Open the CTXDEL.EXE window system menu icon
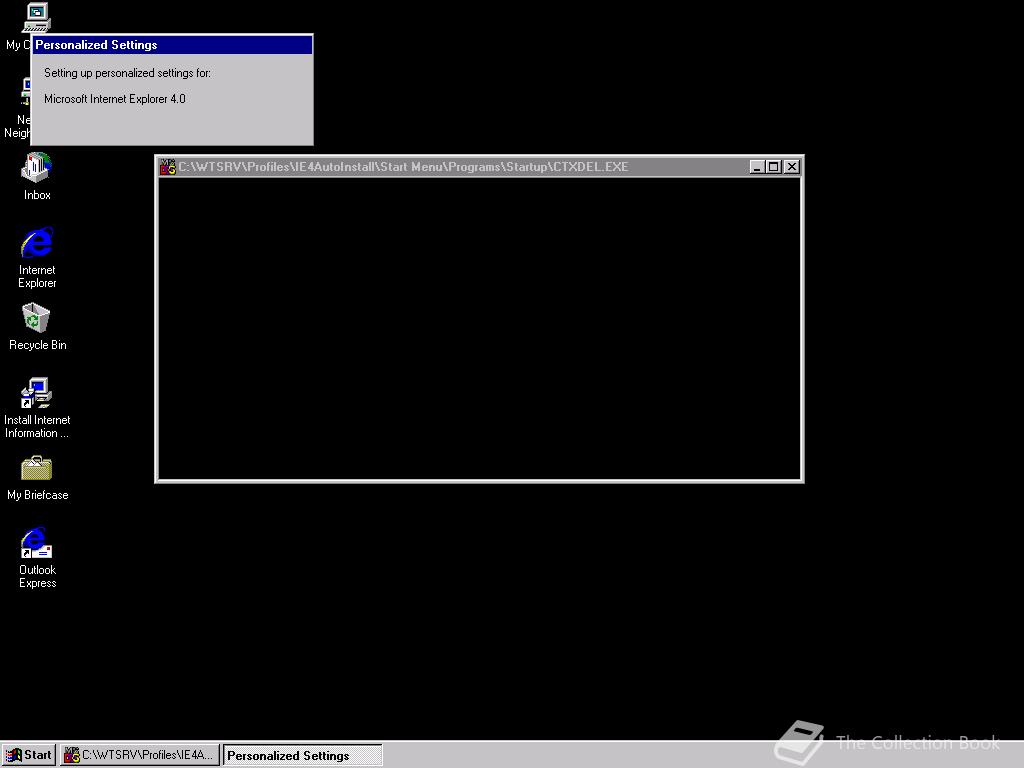This screenshot has height=768, width=1024. [168, 167]
